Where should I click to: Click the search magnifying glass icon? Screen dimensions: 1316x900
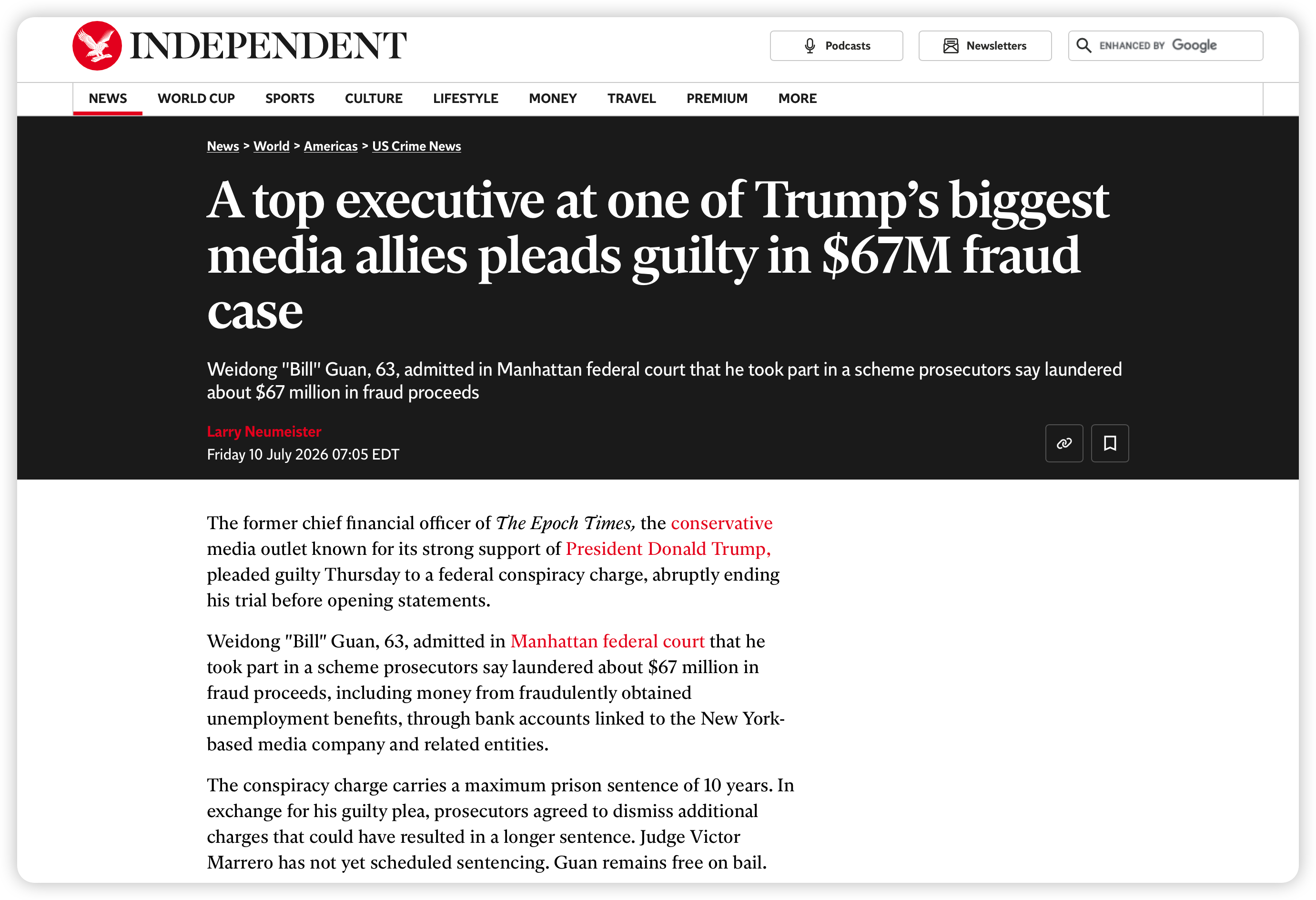[1083, 45]
